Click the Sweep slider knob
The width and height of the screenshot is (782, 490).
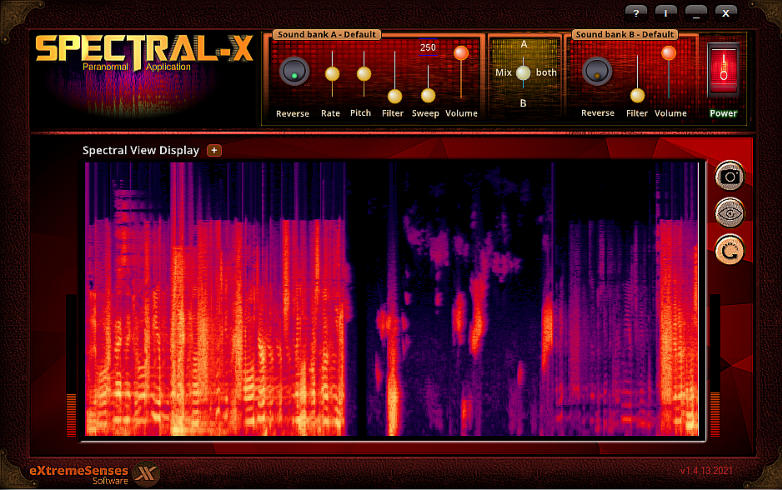[x=427, y=95]
